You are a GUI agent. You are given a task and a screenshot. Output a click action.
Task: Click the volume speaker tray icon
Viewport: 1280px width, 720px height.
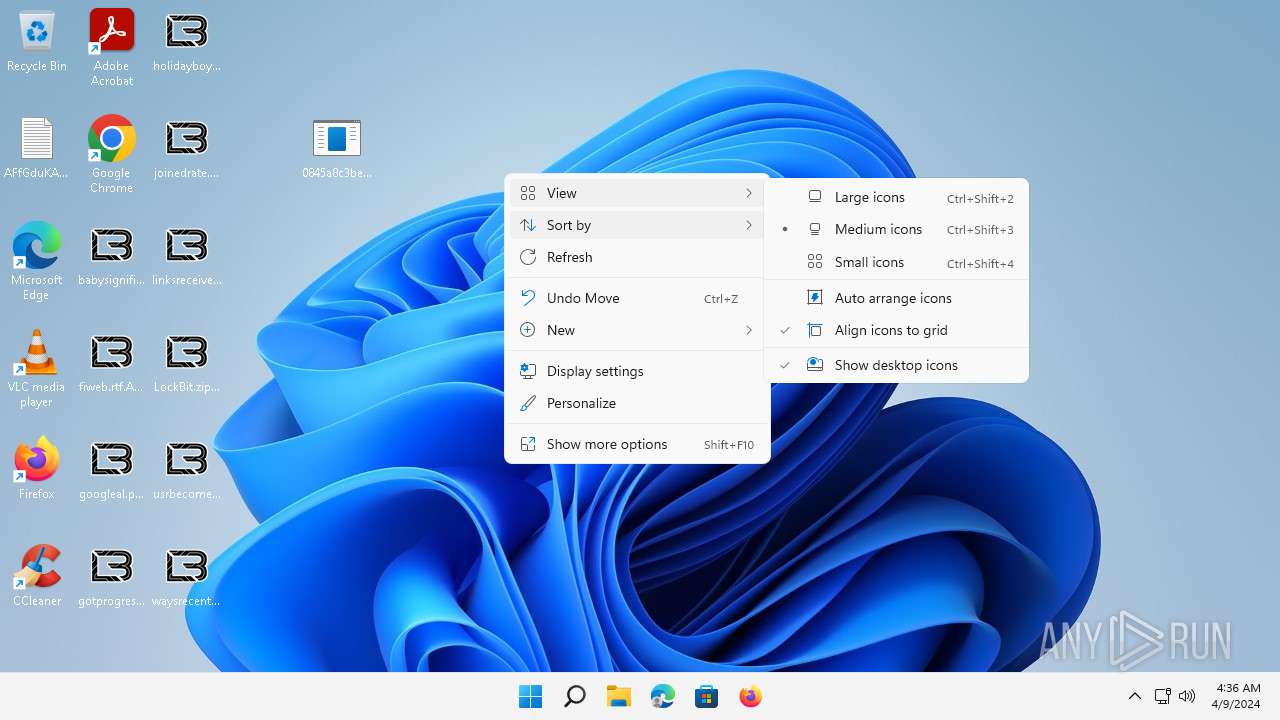tap(1187, 696)
